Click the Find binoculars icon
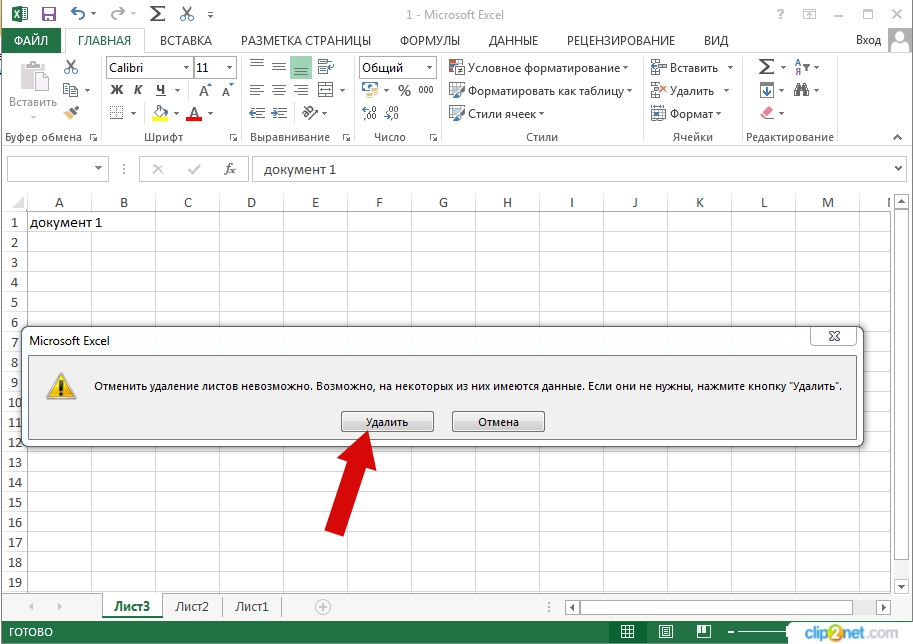The image size is (913, 644). click(801, 90)
